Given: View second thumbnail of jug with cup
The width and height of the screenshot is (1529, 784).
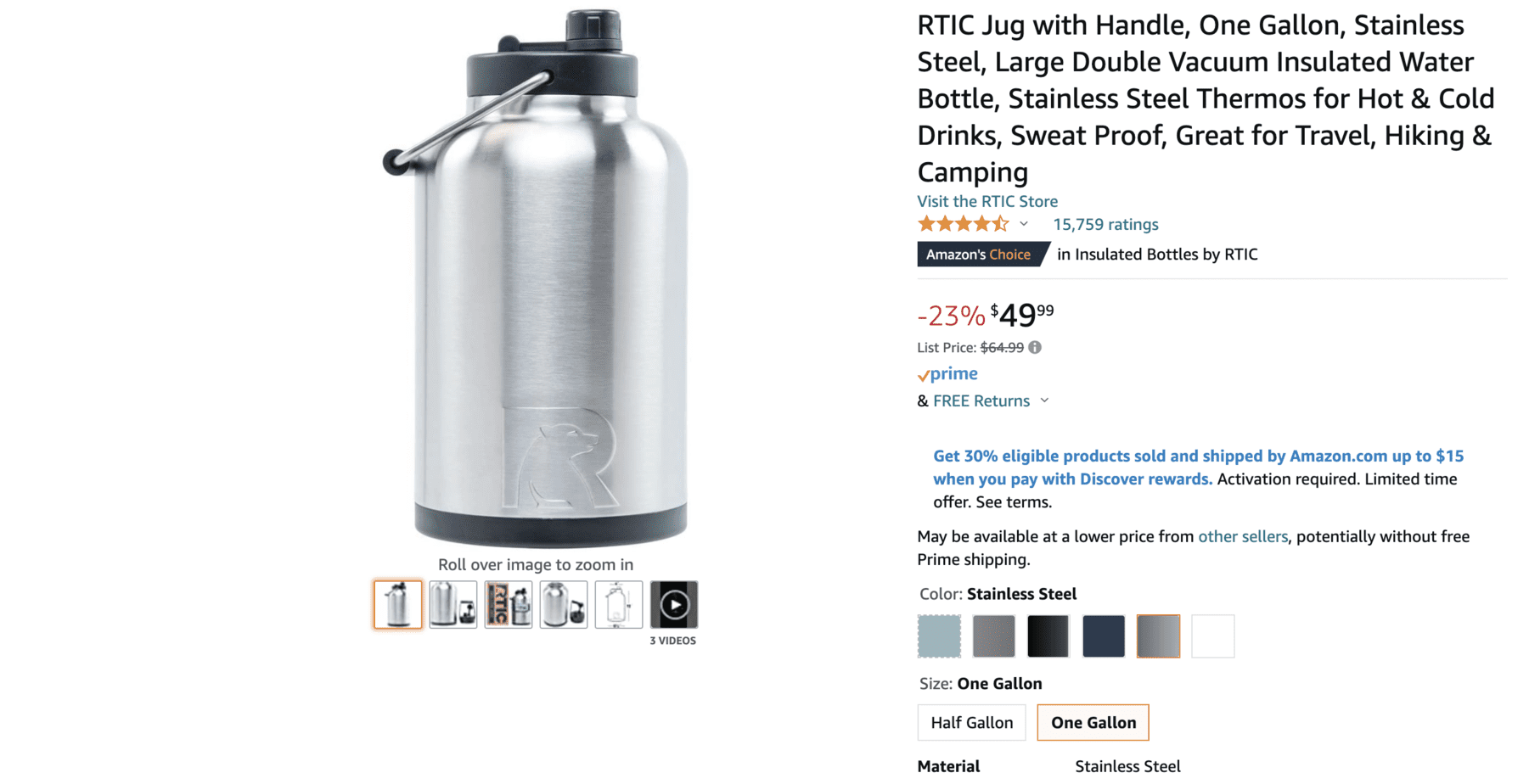Looking at the screenshot, I should click(x=453, y=604).
